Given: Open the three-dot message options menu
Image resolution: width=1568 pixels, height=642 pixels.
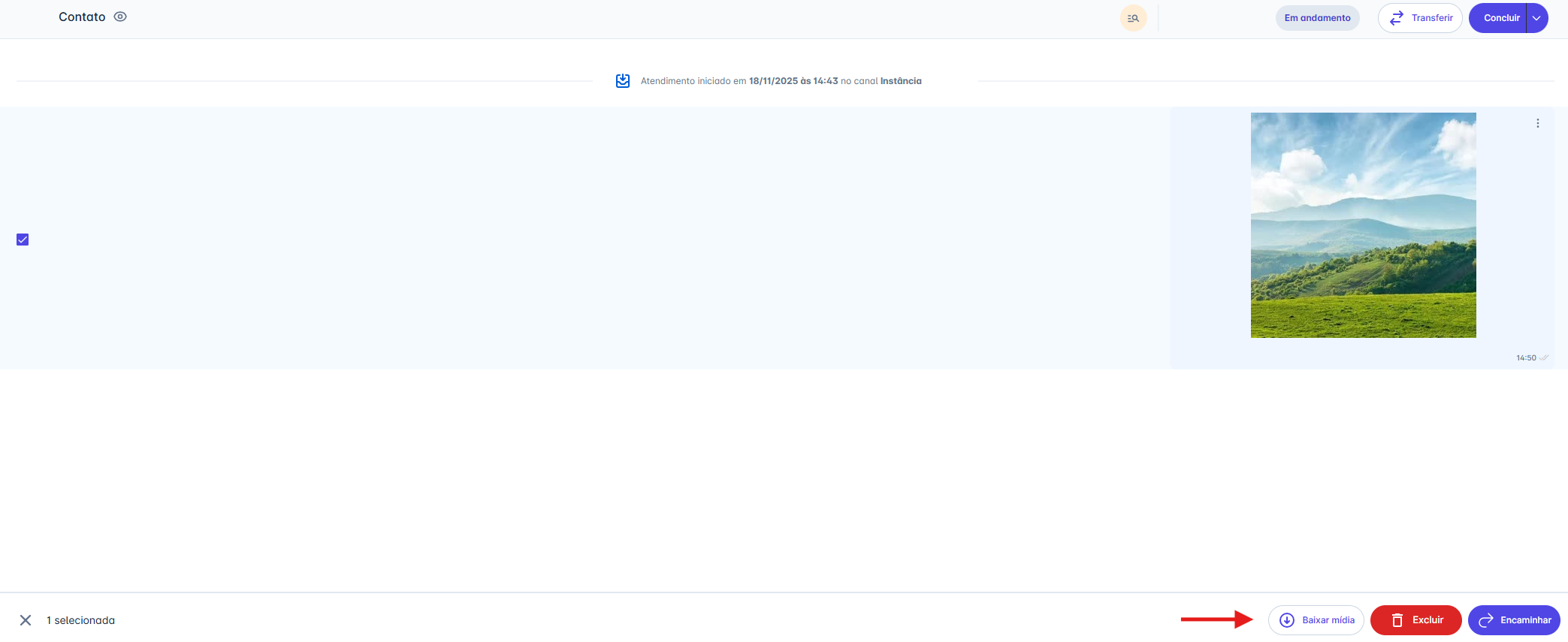Looking at the screenshot, I should pos(1537,123).
